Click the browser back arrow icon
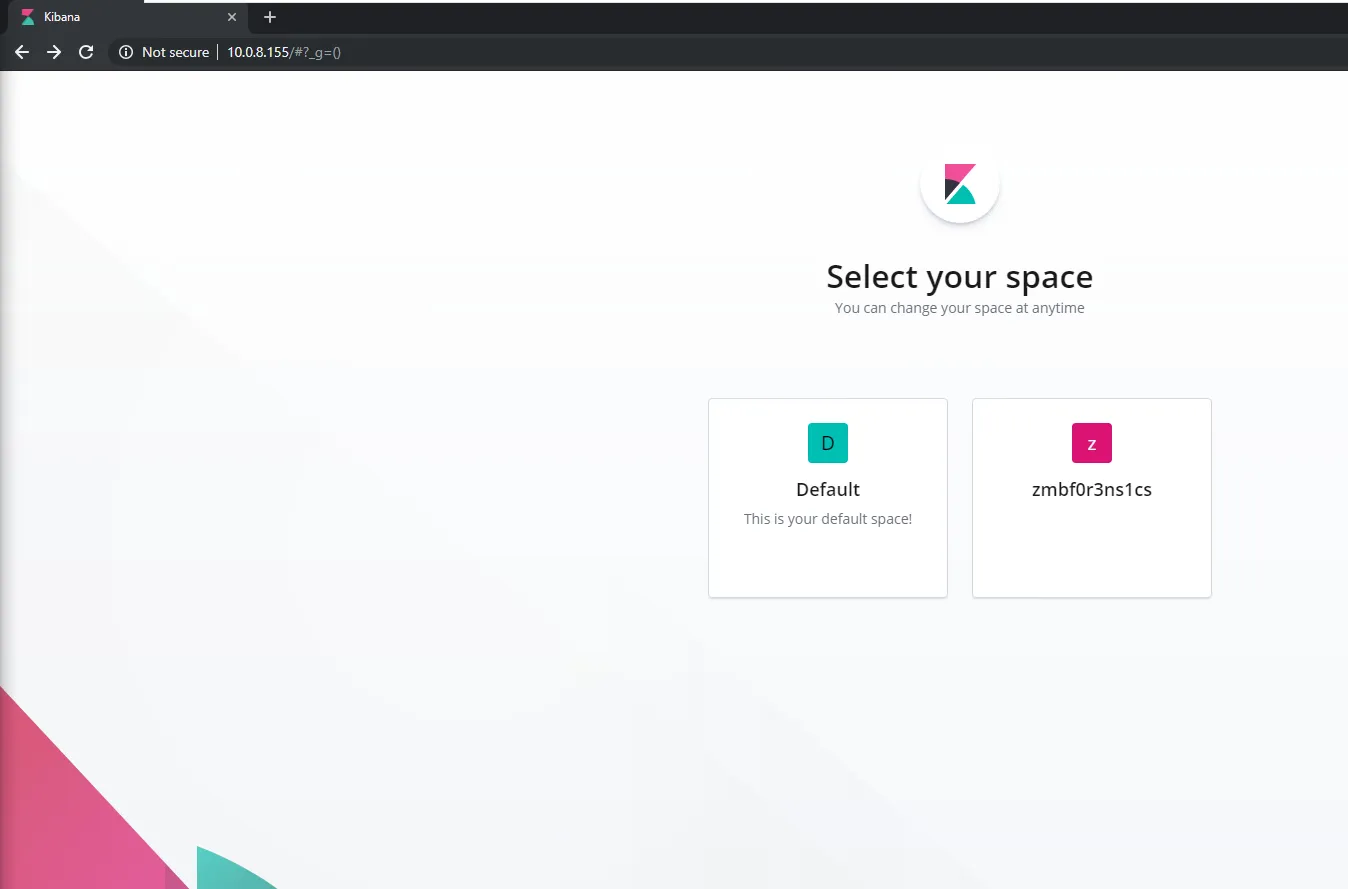 click(x=21, y=52)
